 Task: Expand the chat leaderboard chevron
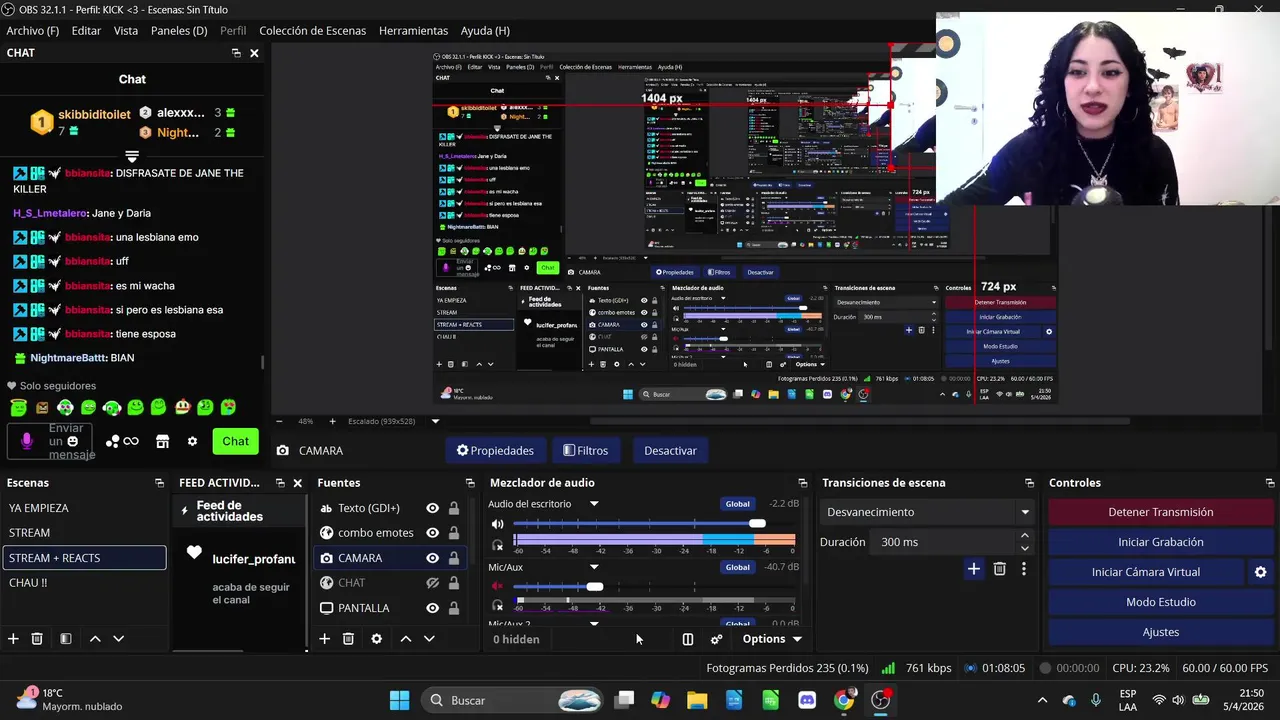point(131,157)
